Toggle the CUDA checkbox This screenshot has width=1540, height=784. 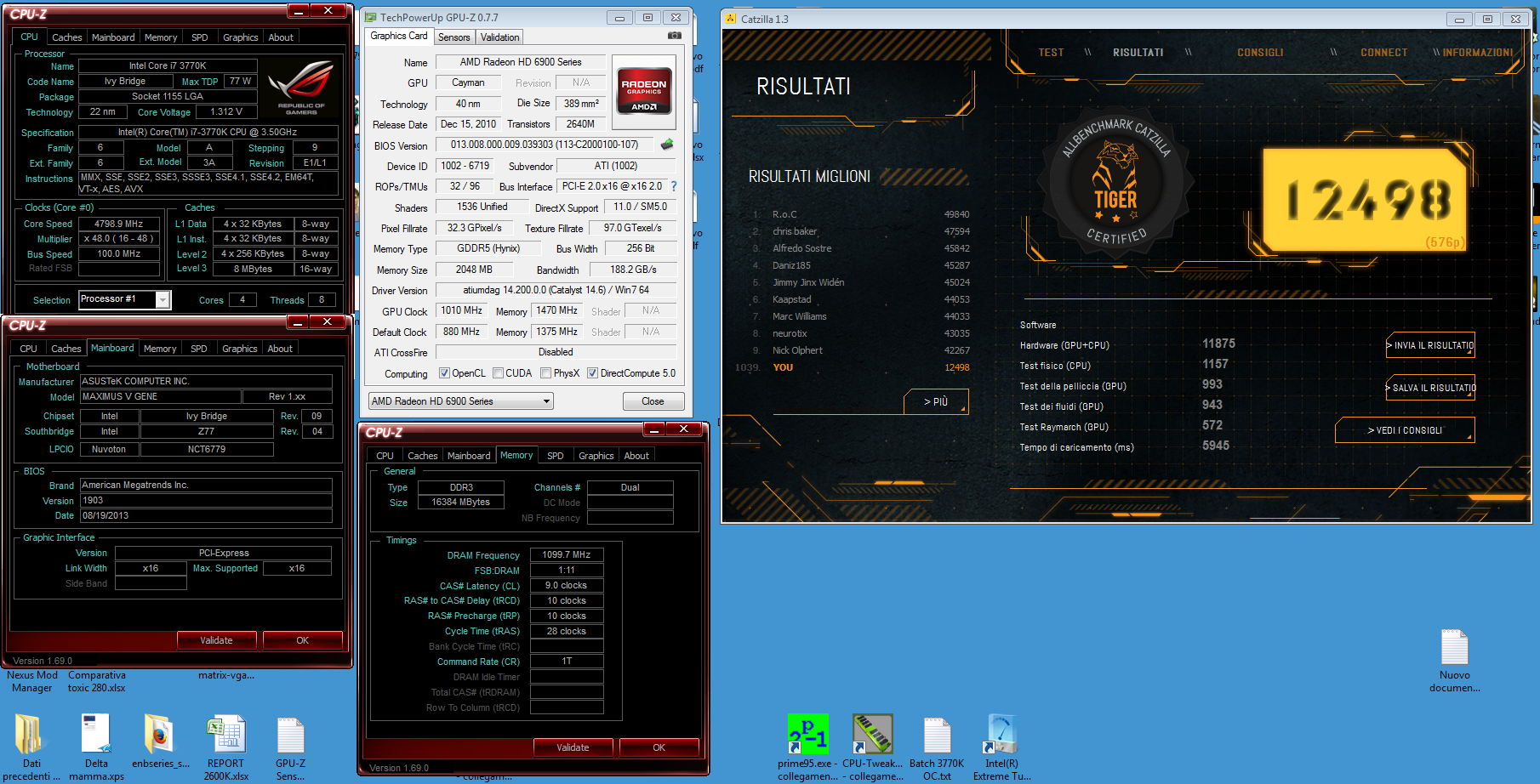(x=497, y=373)
